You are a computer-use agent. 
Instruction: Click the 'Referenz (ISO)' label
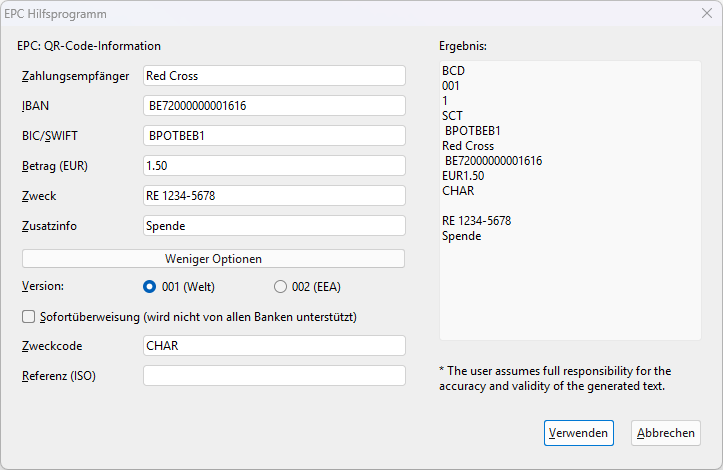[x=59, y=376]
